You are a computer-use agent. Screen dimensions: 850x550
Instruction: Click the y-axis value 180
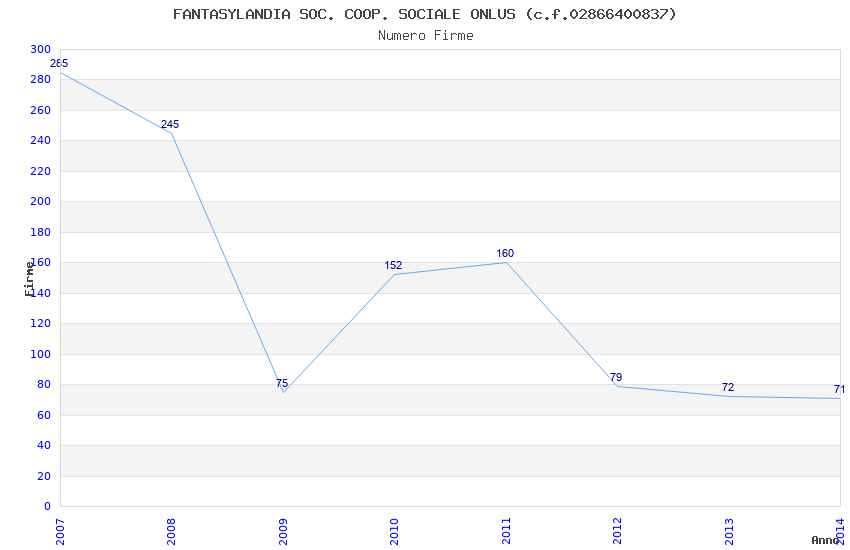tap(40, 232)
